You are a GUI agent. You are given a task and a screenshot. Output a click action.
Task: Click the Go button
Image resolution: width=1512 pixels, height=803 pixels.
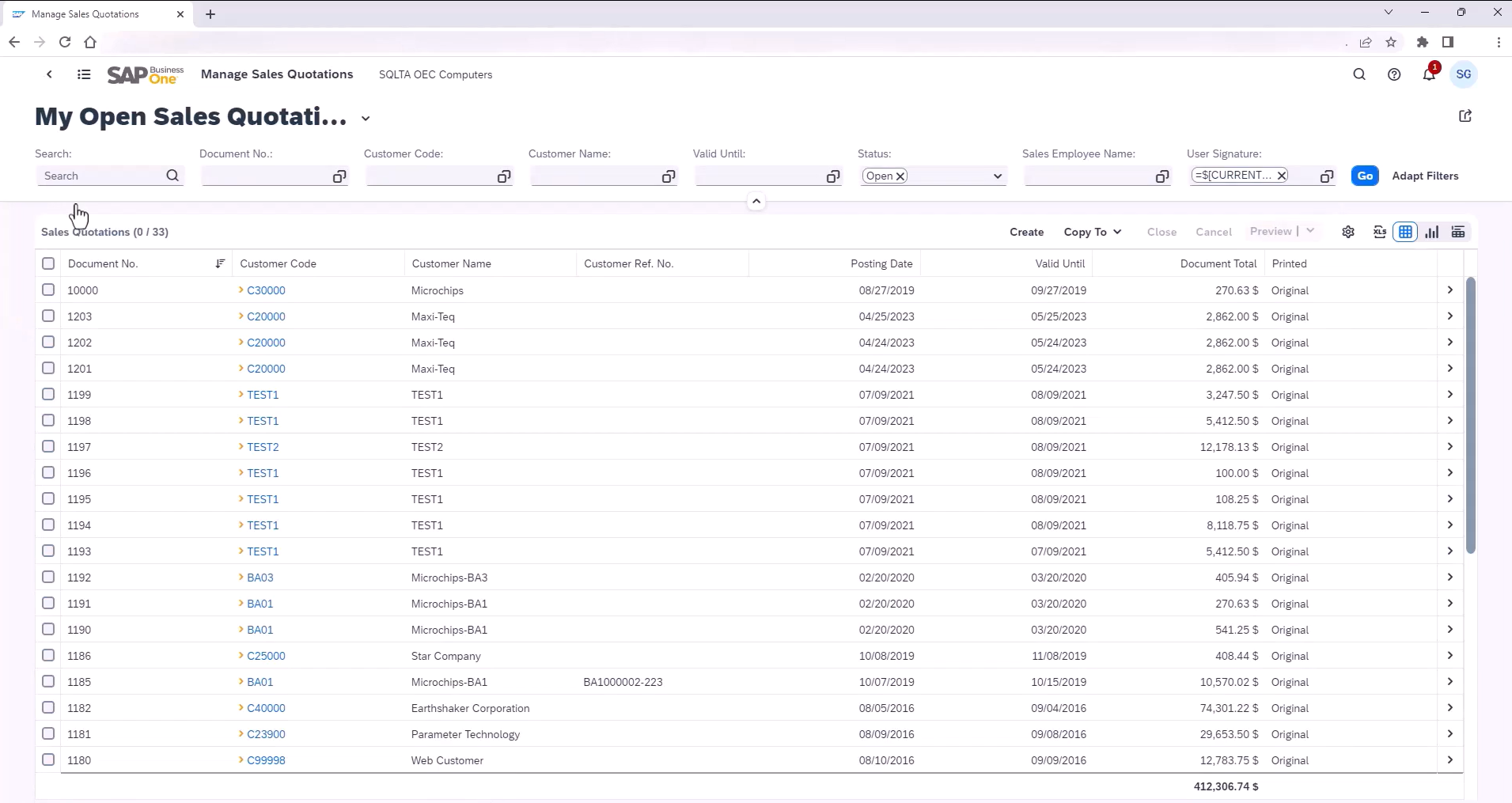pos(1365,176)
